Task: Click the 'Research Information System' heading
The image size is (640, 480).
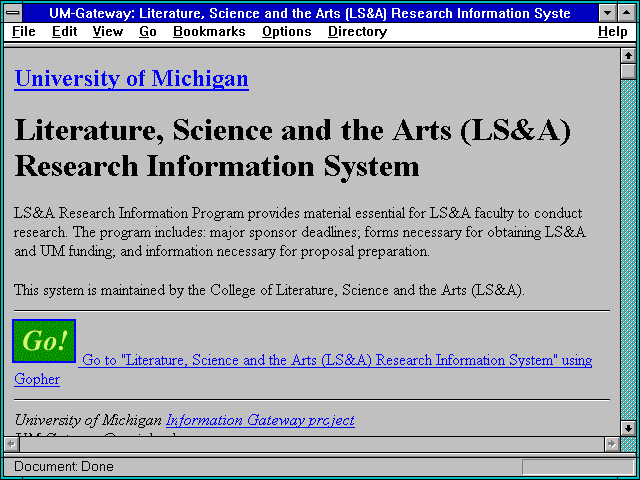Action: (217, 166)
